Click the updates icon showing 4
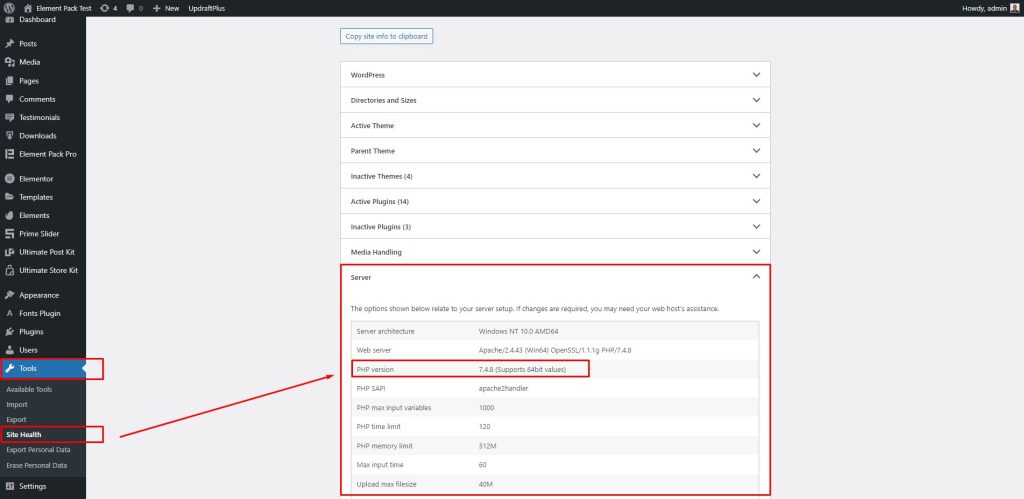The width and height of the screenshot is (1024, 499). [104, 8]
